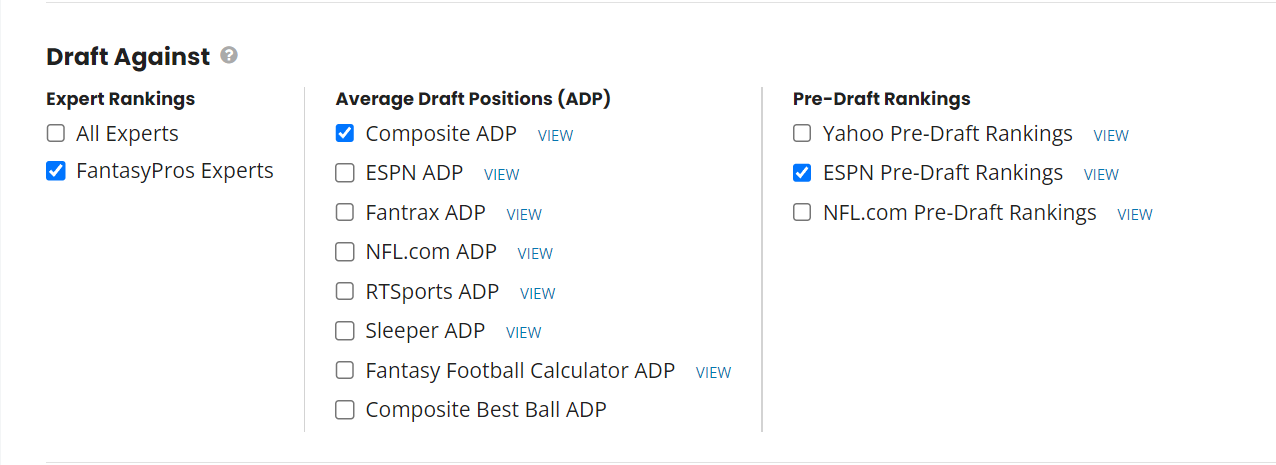Select the NFL.com ADP checkbox
Viewport: 1276px width, 465px height.
coord(345,252)
